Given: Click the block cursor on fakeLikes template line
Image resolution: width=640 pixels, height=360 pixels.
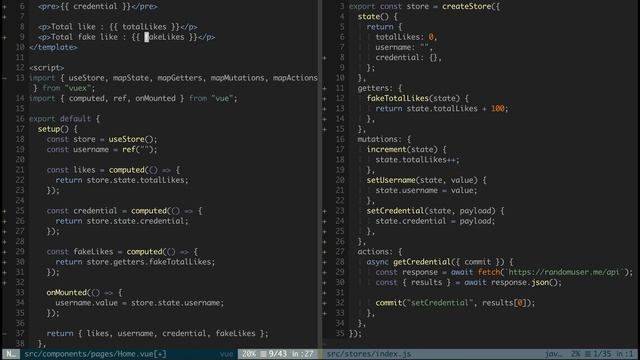Looking at the screenshot, I should coord(147,37).
